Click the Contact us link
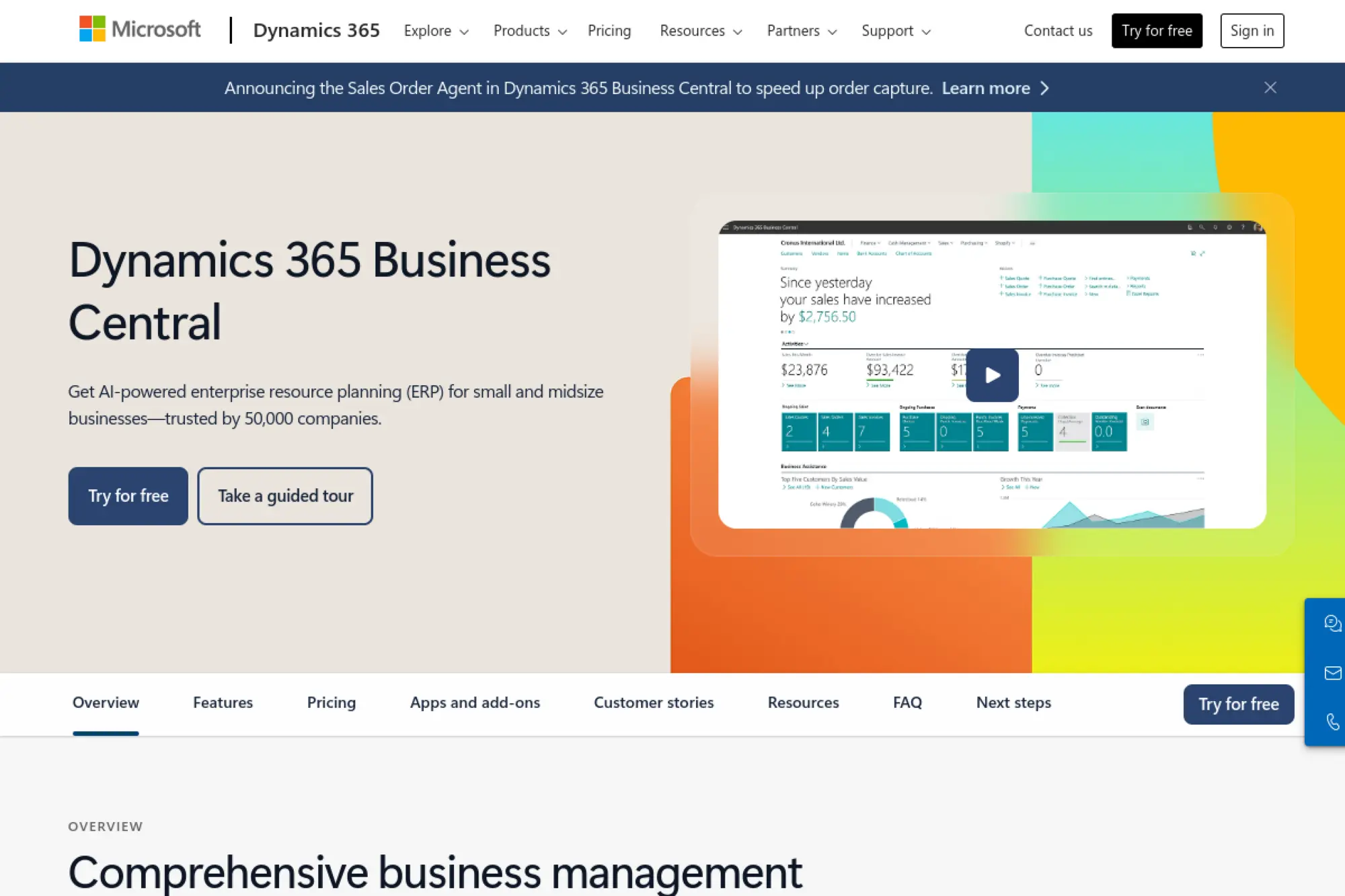 pyautogui.click(x=1058, y=30)
